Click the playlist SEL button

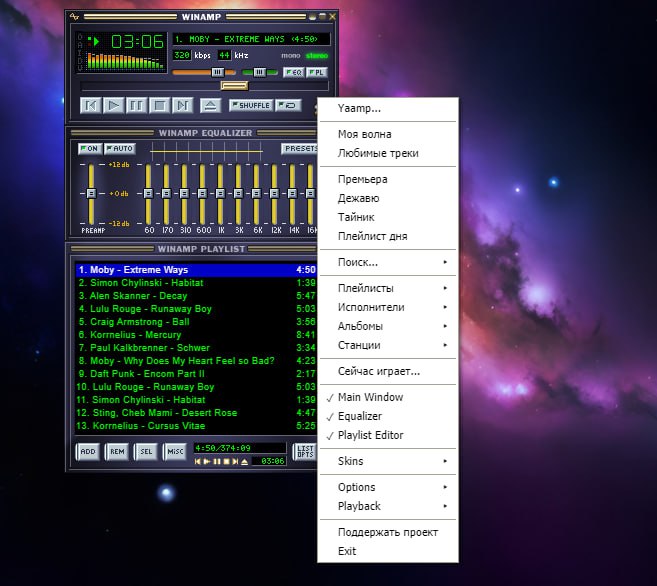coord(146,452)
